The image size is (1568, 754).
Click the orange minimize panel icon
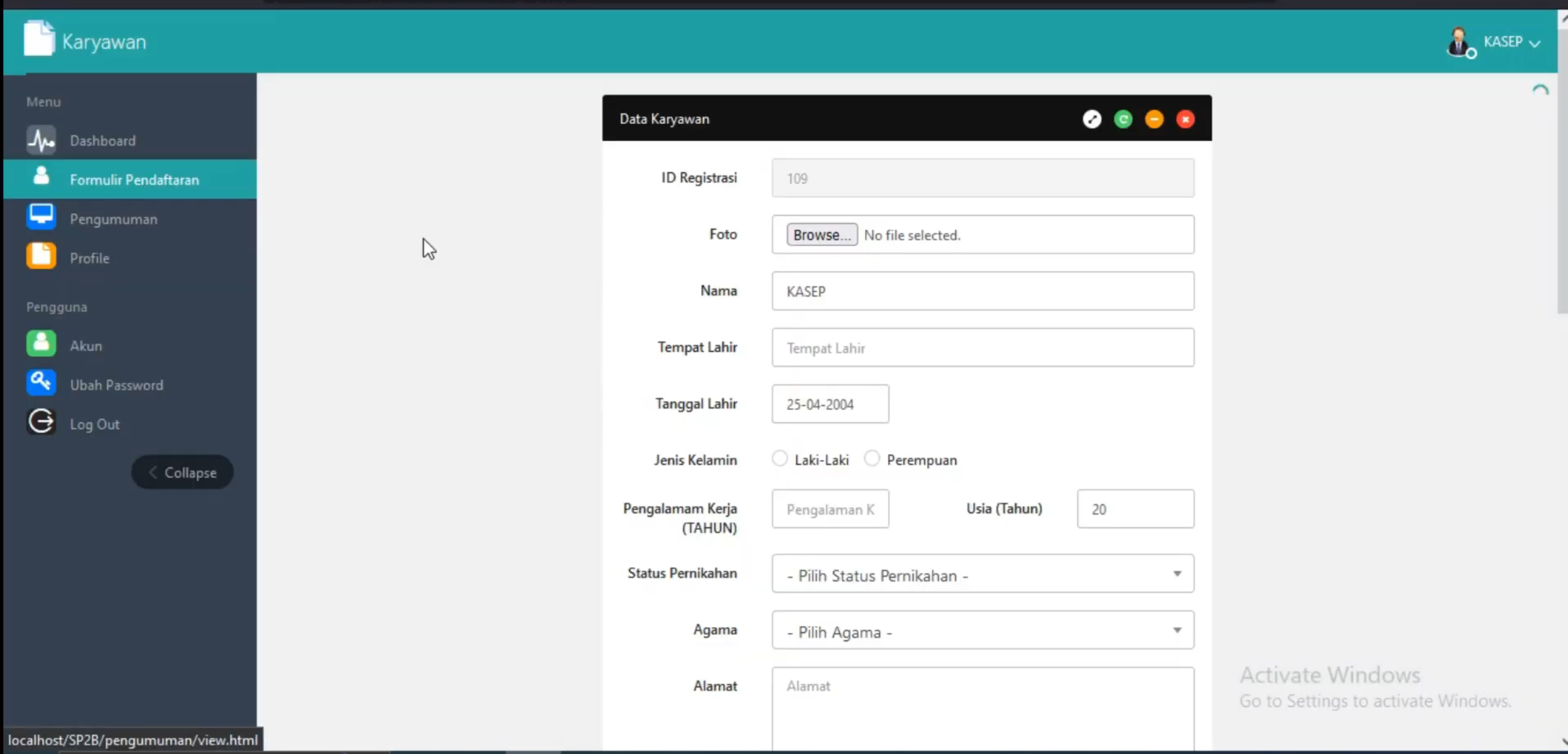pyautogui.click(x=1154, y=119)
